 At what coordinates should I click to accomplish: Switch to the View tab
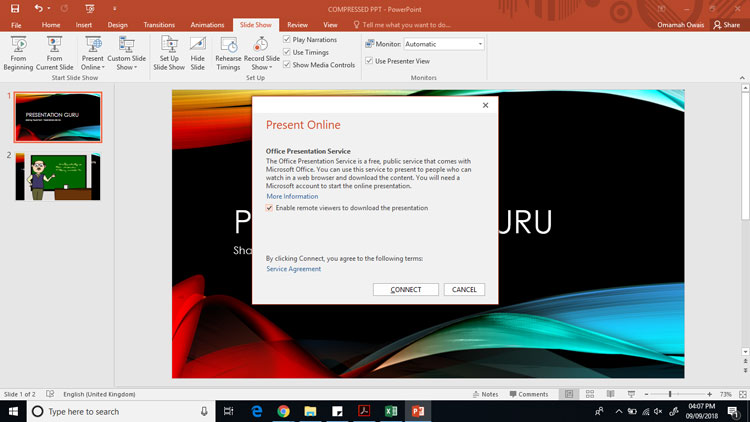(330, 25)
